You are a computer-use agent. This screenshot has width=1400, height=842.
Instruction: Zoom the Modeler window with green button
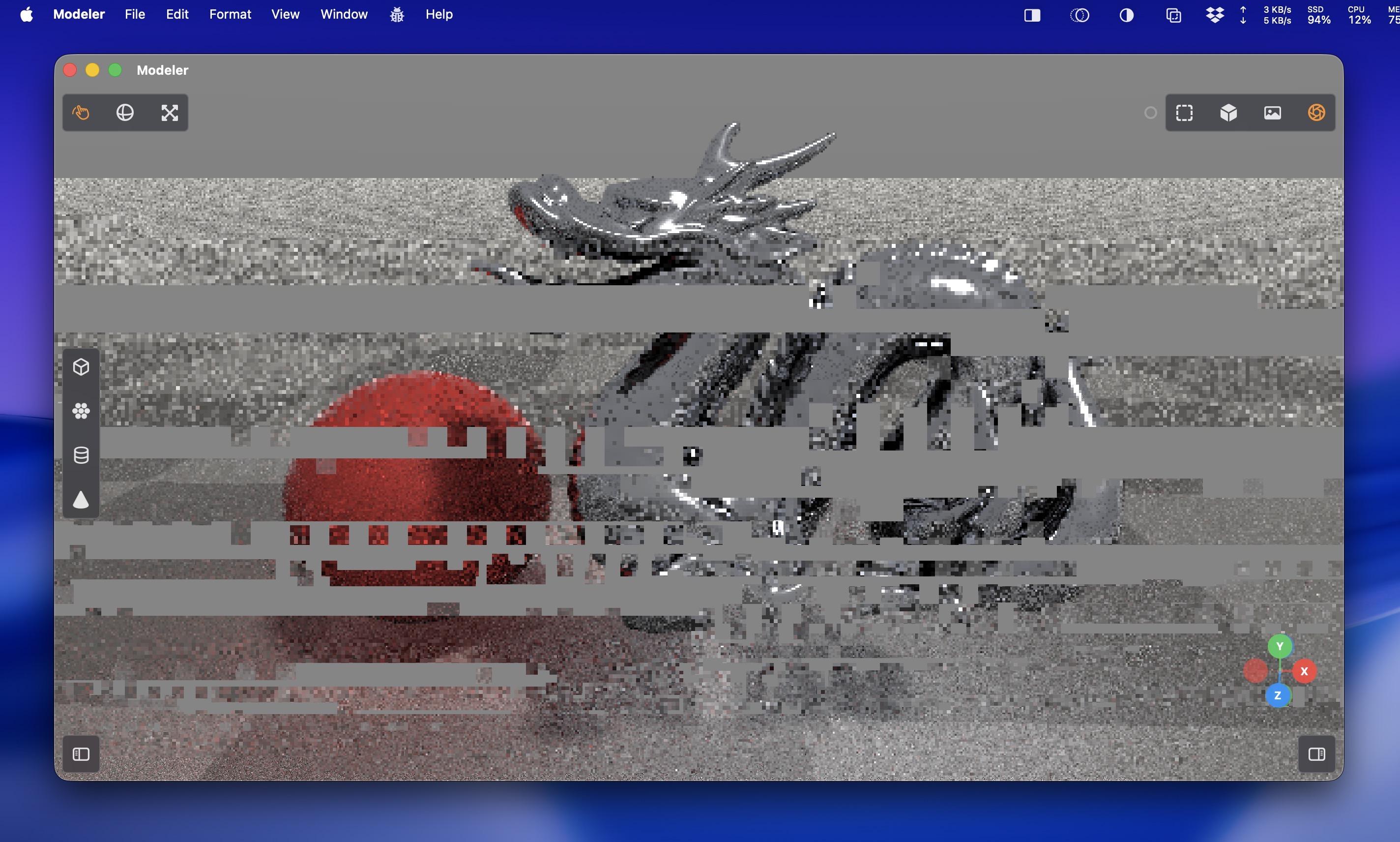[115, 70]
